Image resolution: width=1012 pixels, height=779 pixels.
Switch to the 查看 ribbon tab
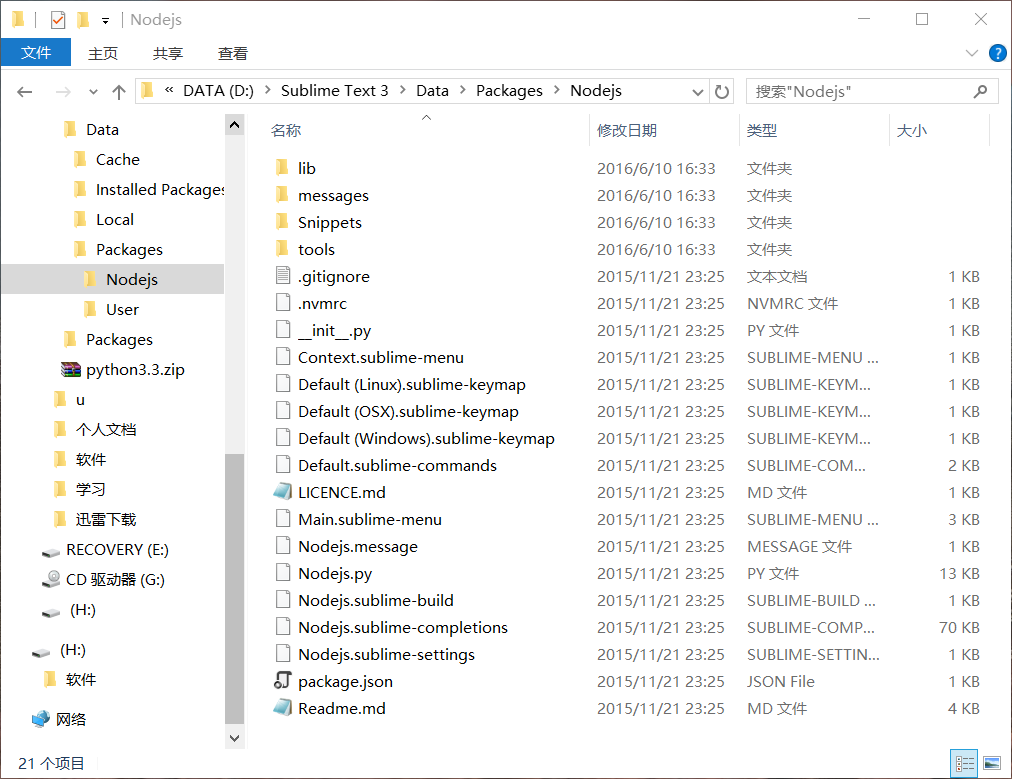point(232,53)
